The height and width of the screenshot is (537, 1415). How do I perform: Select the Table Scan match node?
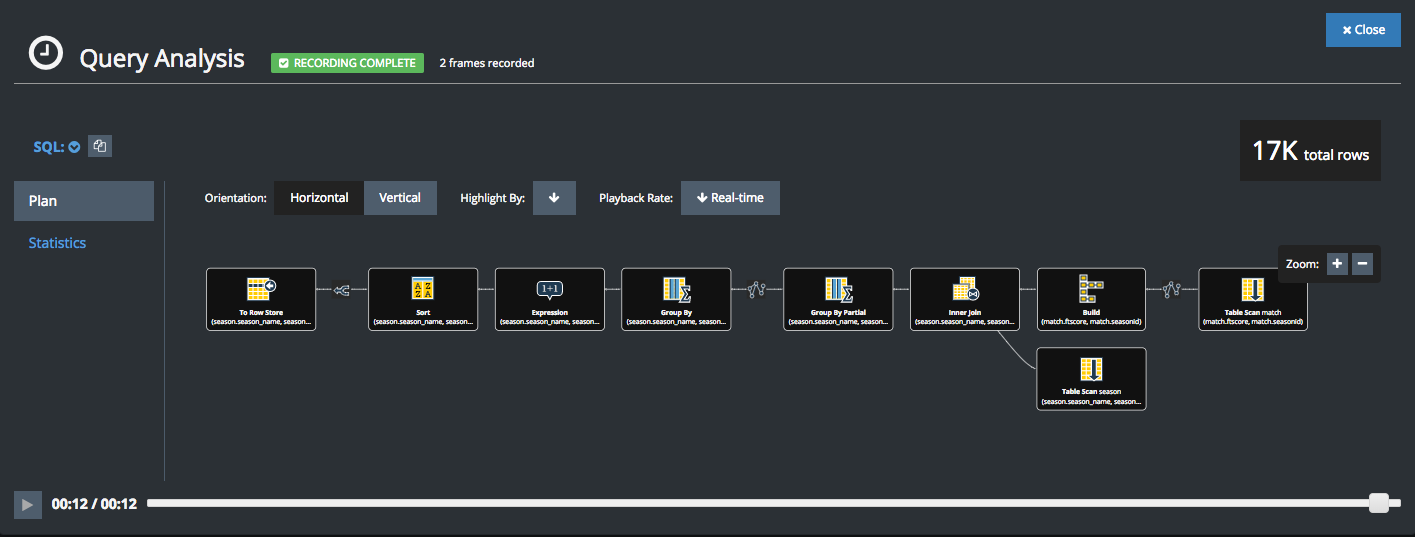tap(1253, 299)
